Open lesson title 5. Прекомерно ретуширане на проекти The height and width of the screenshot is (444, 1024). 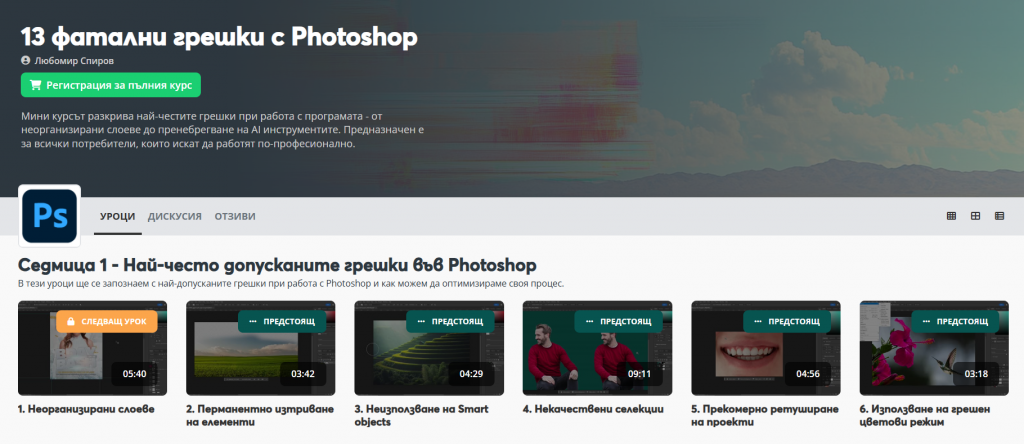[765, 415]
